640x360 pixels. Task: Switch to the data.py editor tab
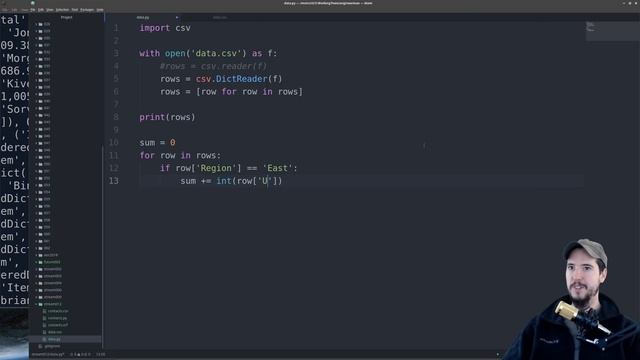click(x=143, y=18)
